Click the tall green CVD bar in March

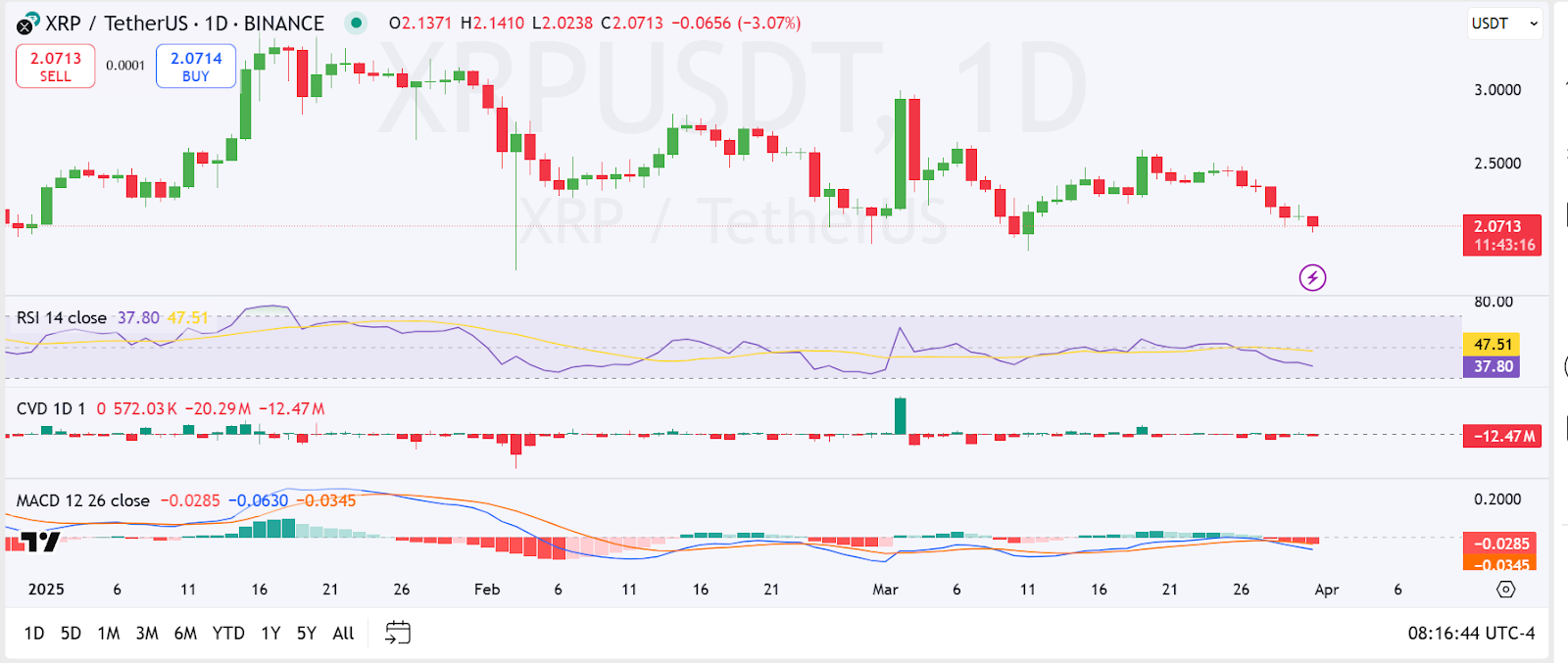(x=901, y=416)
